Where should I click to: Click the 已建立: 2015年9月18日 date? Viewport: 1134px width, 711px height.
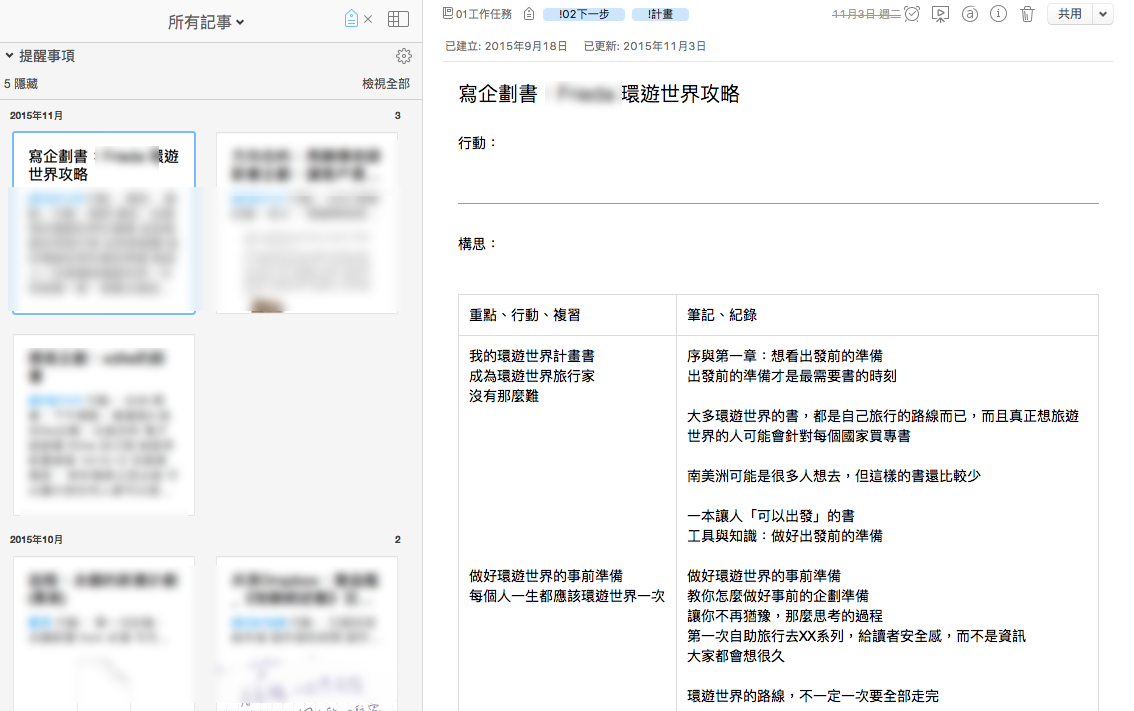point(506,46)
